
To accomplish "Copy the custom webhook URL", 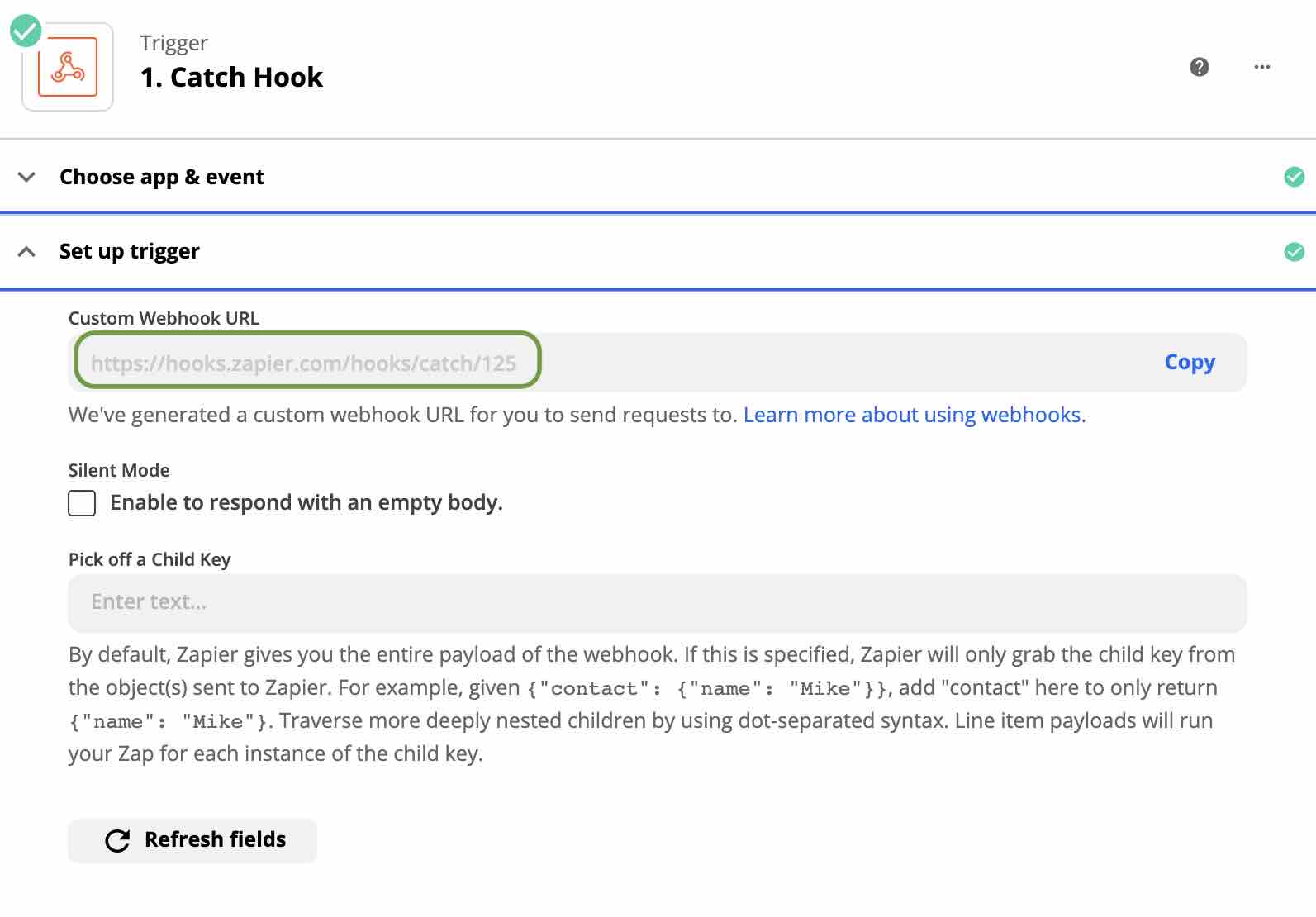I will (x=1190, y=362).
